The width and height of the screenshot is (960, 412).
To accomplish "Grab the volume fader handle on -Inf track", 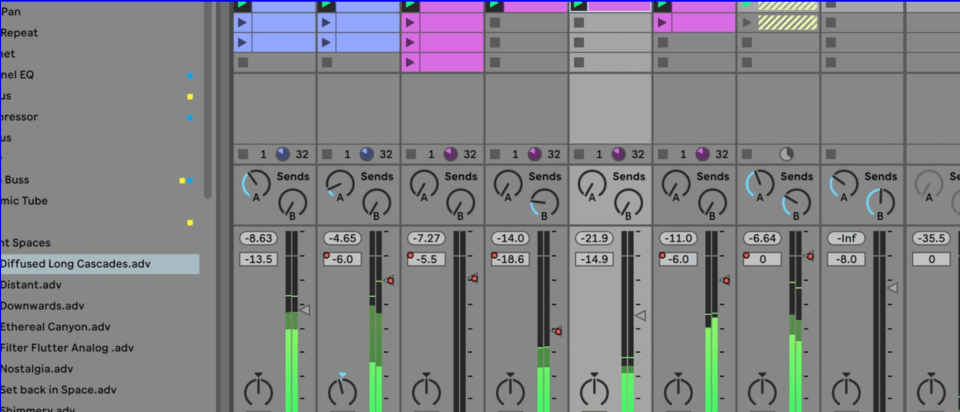I will tap(893, 287).
